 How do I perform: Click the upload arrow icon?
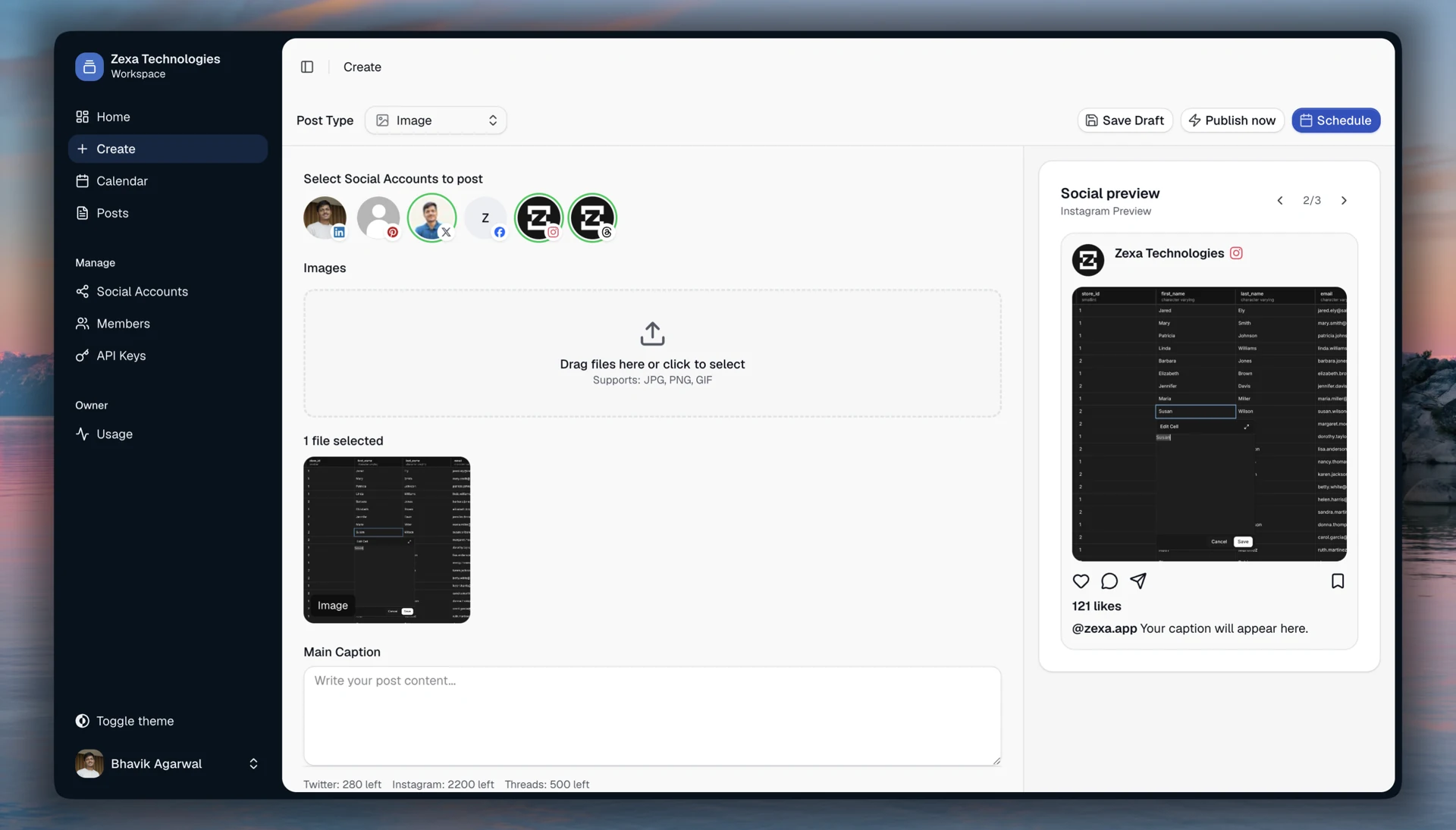click(x=652, y=334)
